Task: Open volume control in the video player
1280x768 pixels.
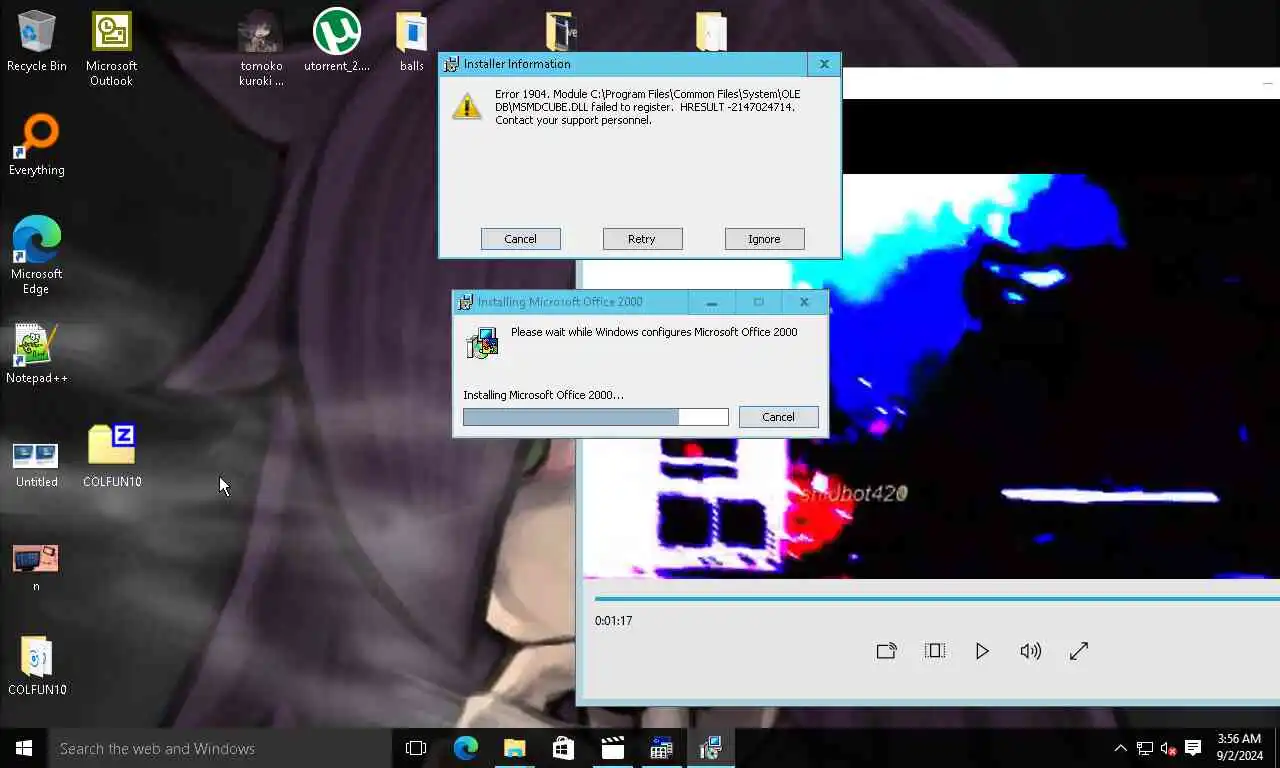Action: (x=1030, y=651)
